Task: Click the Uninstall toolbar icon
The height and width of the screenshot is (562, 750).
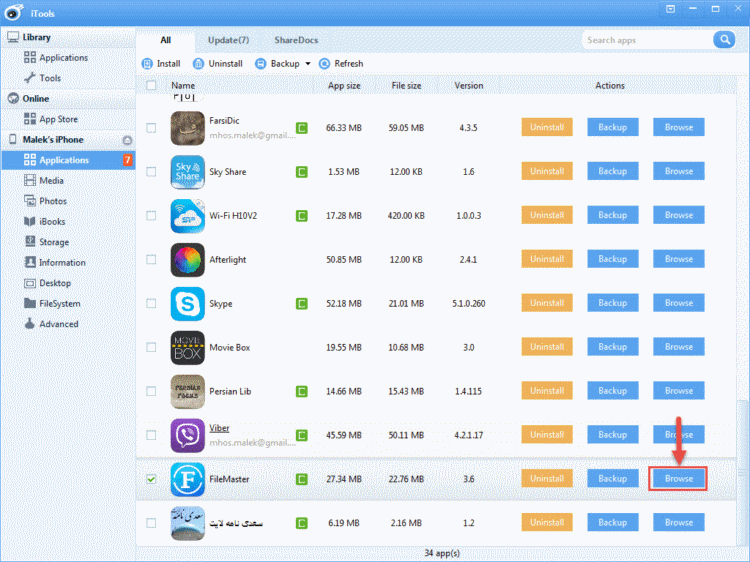Action: [198, 64]
